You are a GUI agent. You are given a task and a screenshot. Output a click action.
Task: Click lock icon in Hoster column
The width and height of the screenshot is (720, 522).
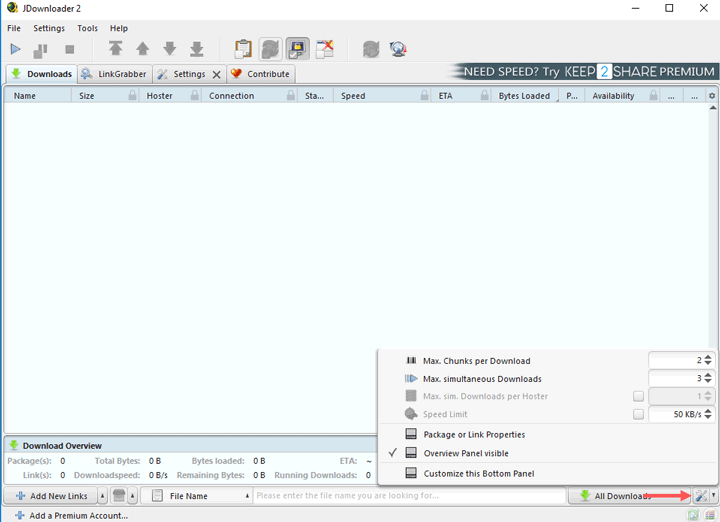(x=195, y=95)
